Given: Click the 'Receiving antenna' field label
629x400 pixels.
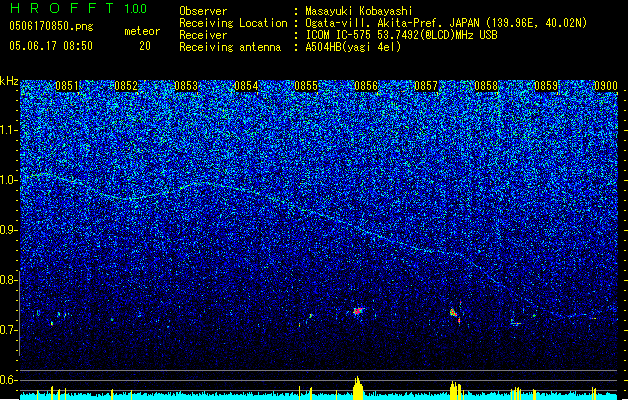Looking at the screenshot, I should [x=230, y=47].
